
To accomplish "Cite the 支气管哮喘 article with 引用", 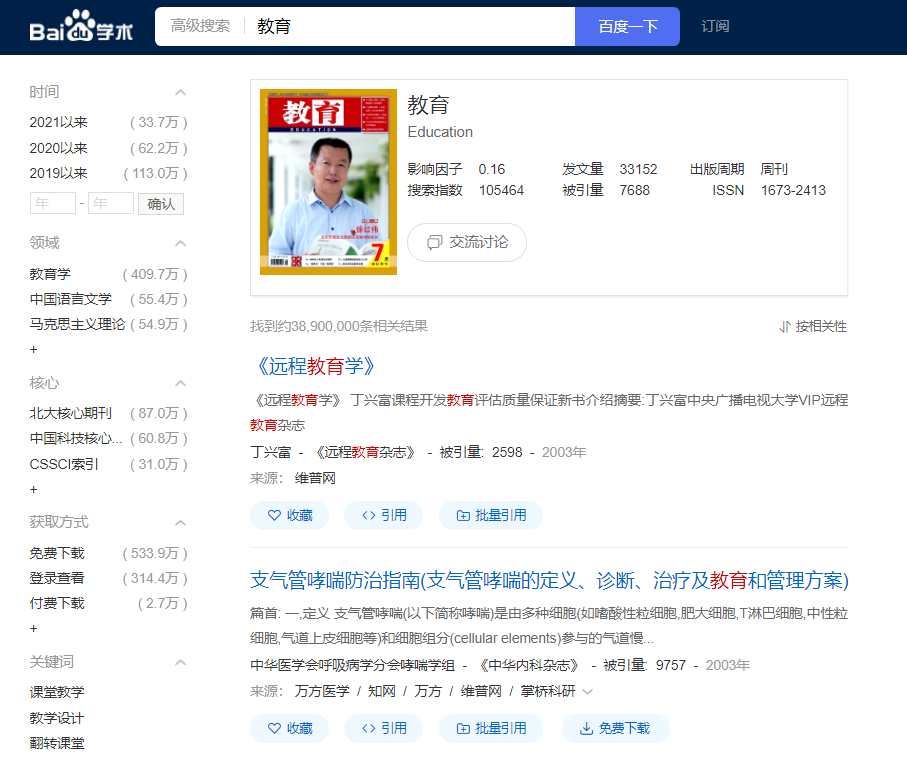I will 384,728.
